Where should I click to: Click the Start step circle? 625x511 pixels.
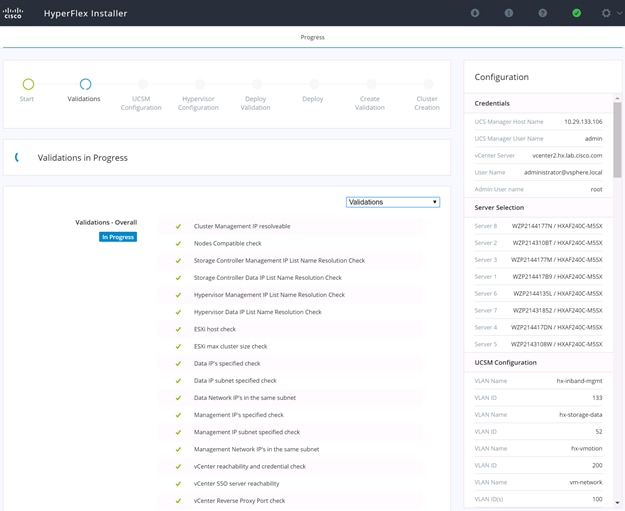click(x=28, y=84)
